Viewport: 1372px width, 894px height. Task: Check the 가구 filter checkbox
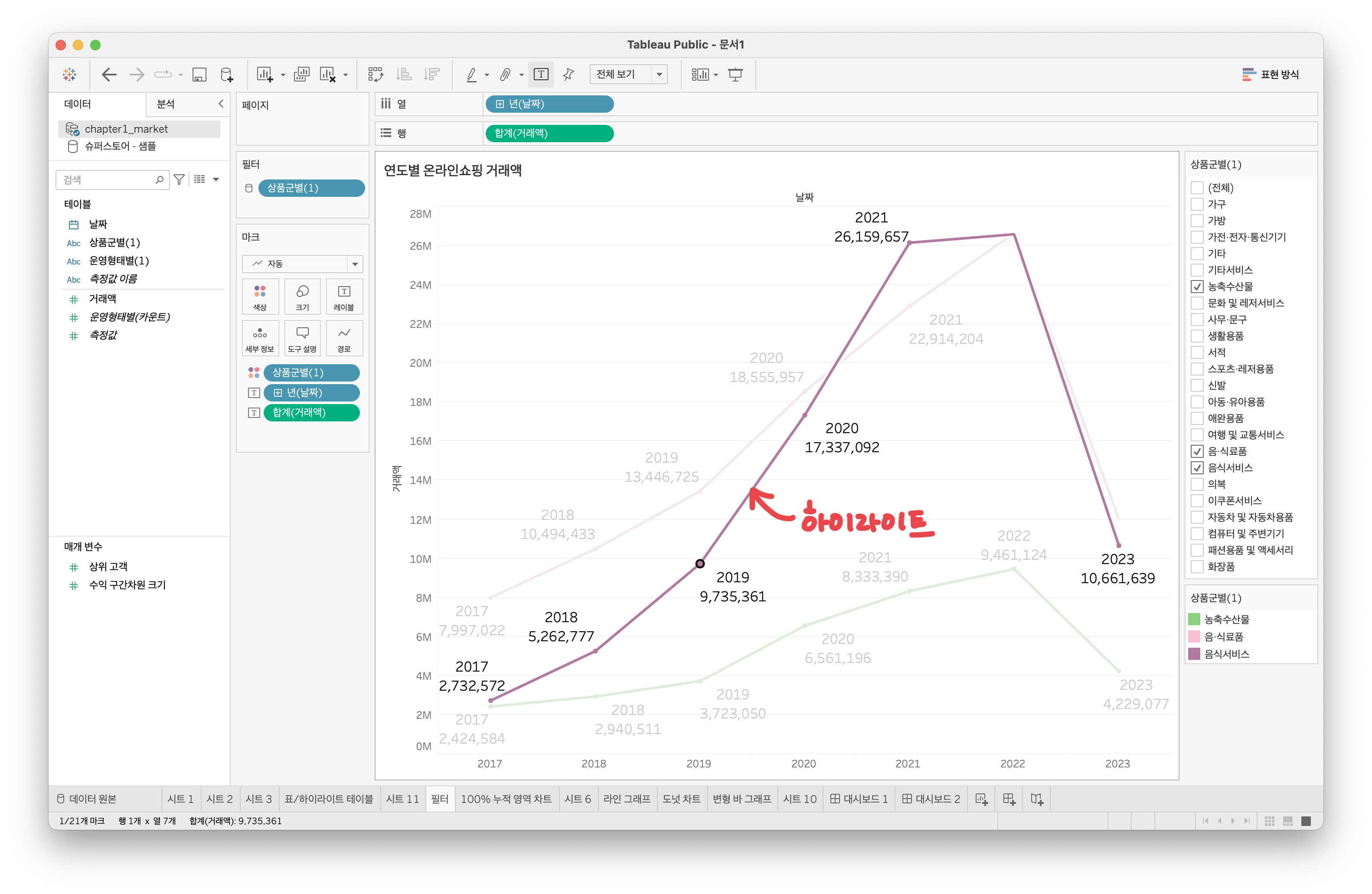click(x=1197, y=204)
